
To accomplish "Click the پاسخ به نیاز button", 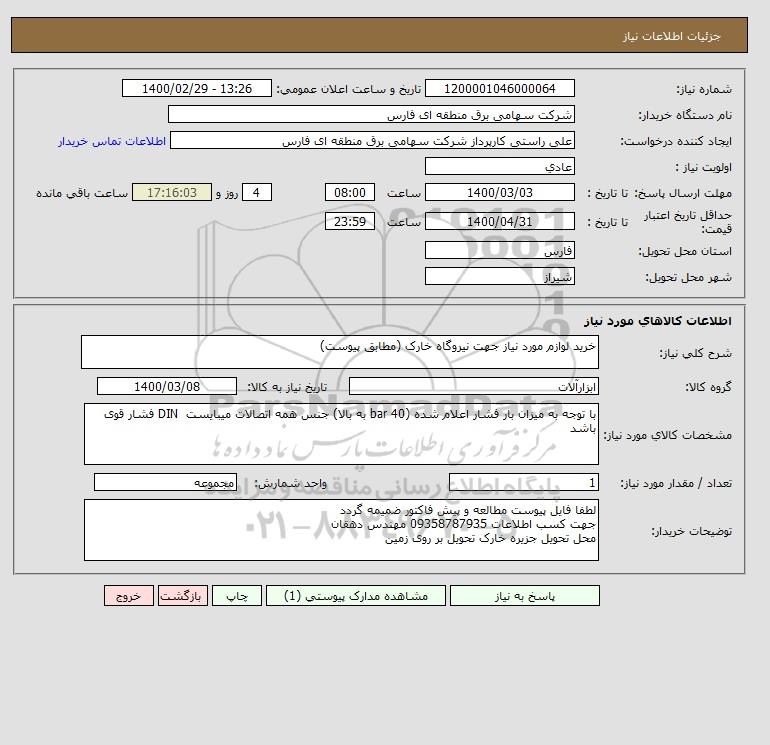I will pyautogui.click(x=524, y=595).
